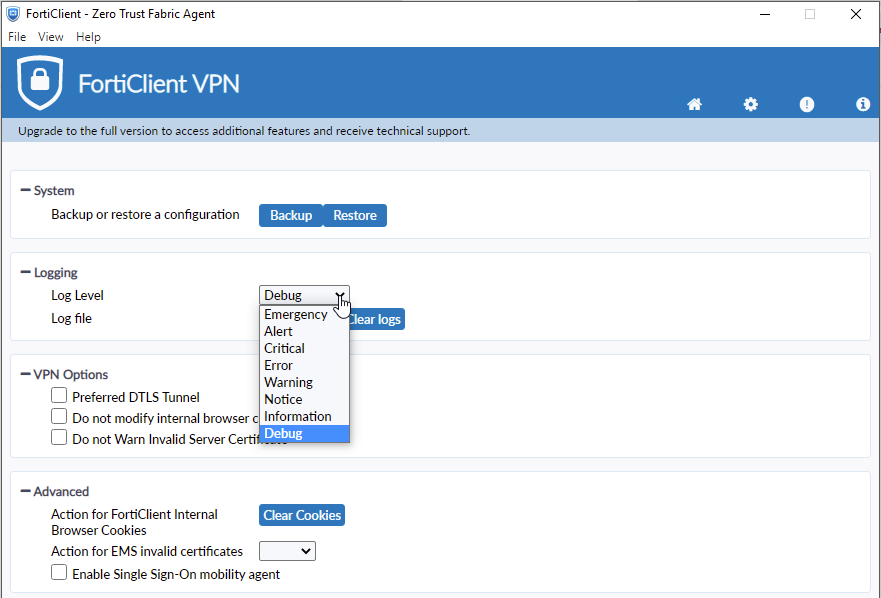Select Information log level option
This screenshot has height=598, width=881.
pyautogui.click(x=304, y=416)
